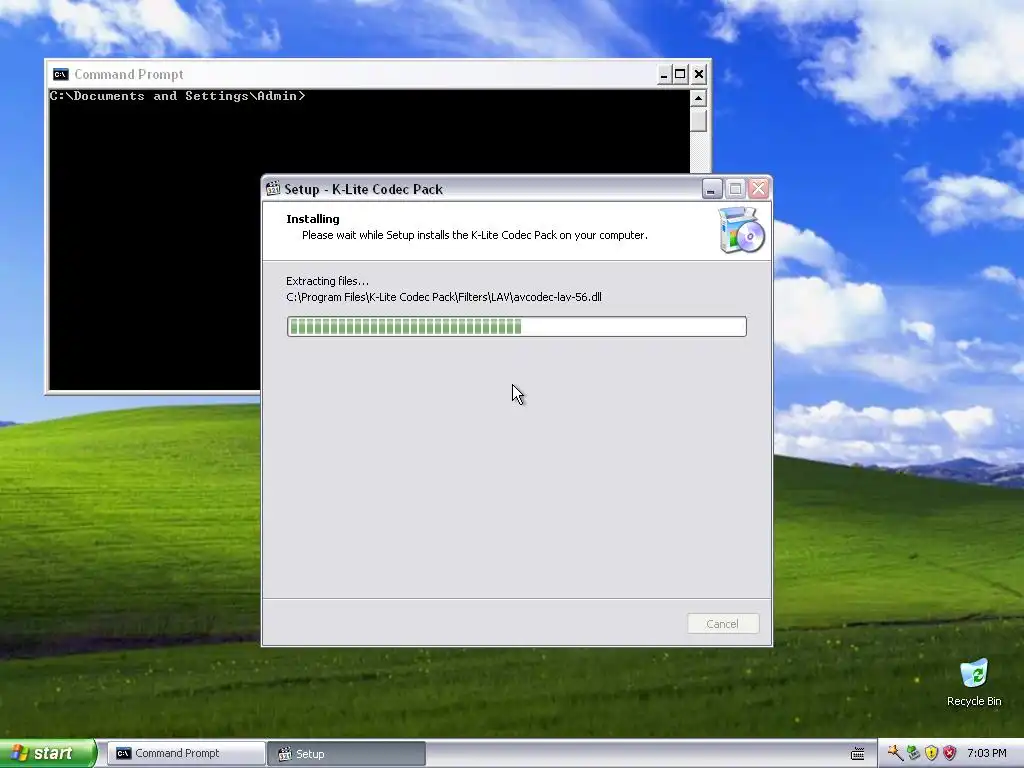This screenshot has height=768, width=1024.
Task: Click the installer disc graphic in Setup header
Action: [742, 230]
